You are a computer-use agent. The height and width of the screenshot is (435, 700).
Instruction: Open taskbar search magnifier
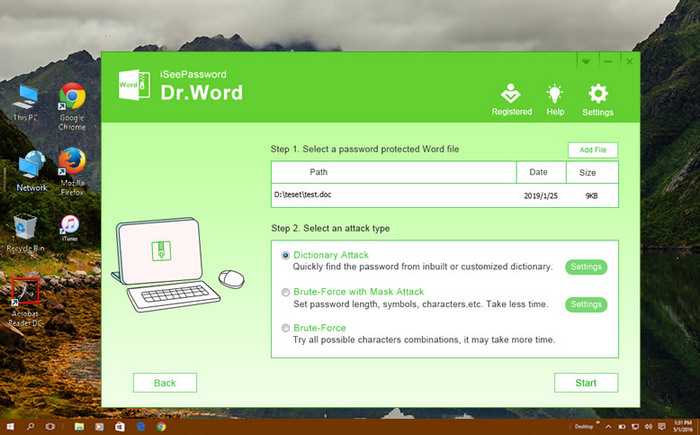[30, 427]
